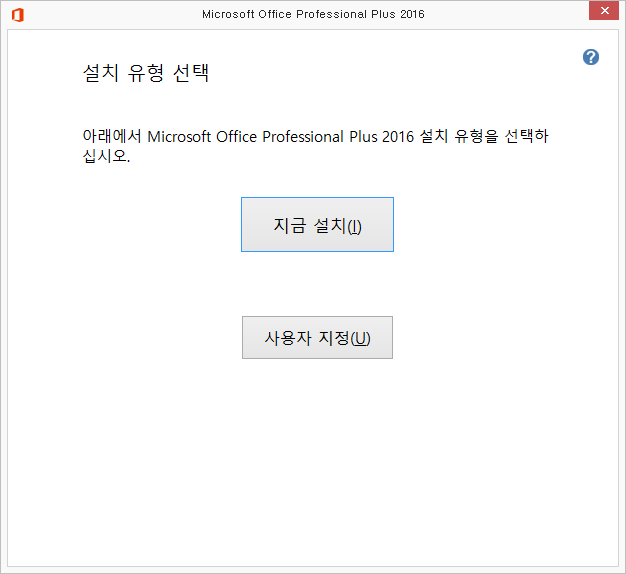
Task: Click the 아래에서 Microsoft Office Professional Plus instruction text
Action: (x=315, y=146)
